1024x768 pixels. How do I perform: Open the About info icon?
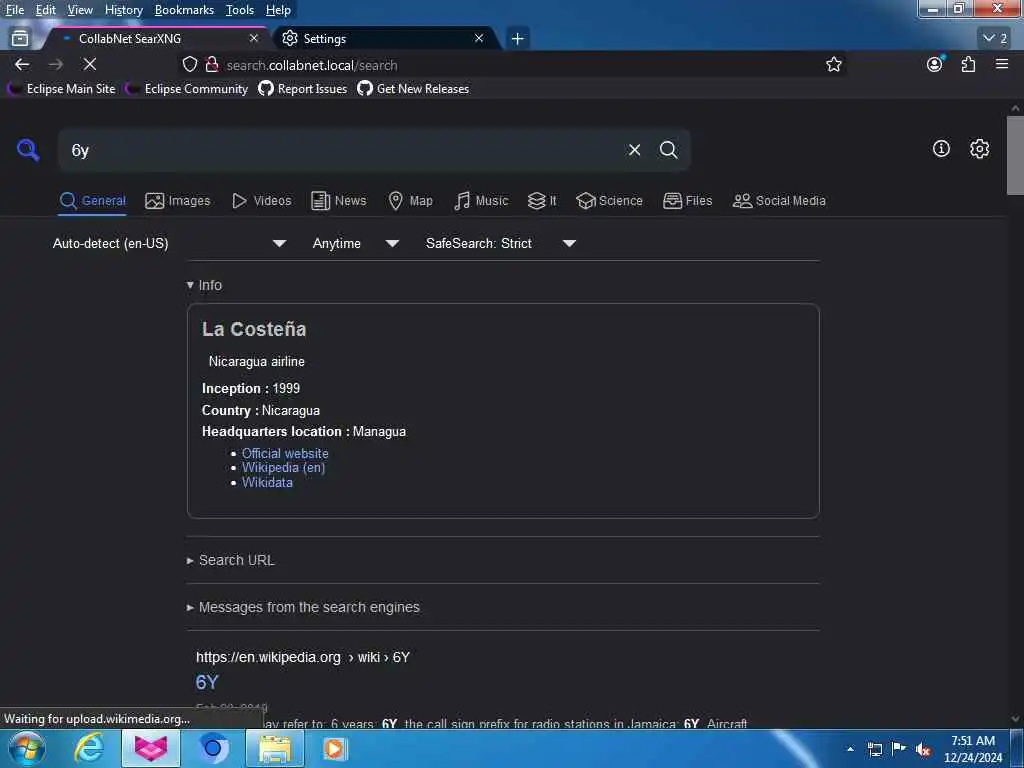pos(941,149)
